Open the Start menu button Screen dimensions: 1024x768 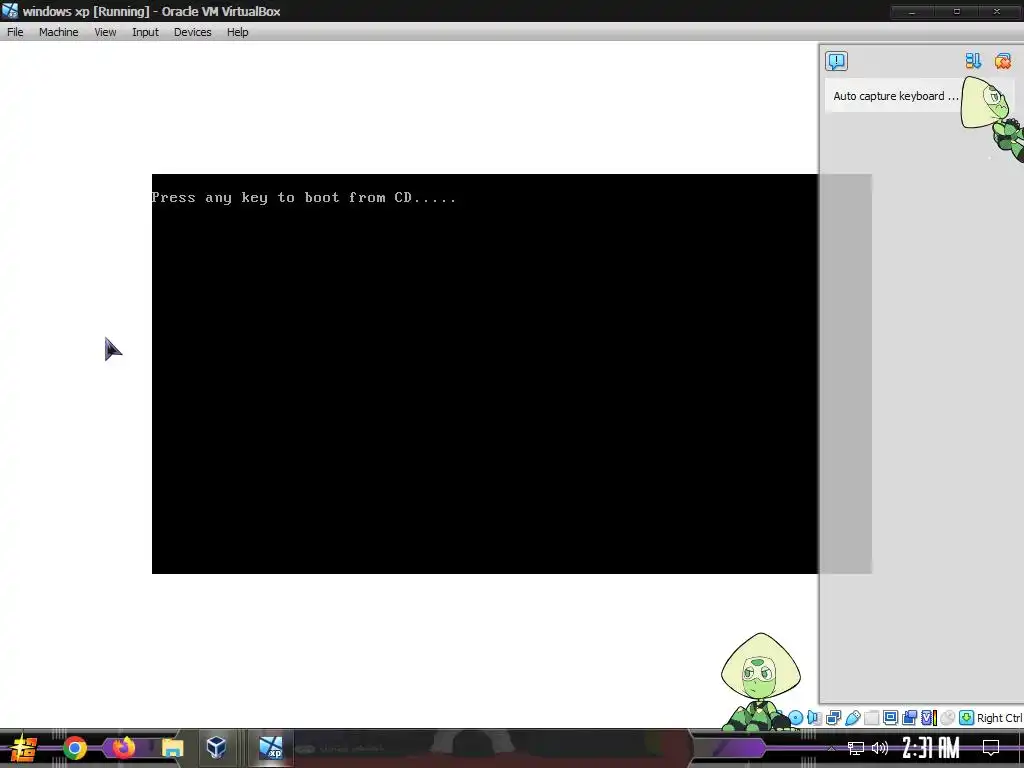(x=24, y=748)
